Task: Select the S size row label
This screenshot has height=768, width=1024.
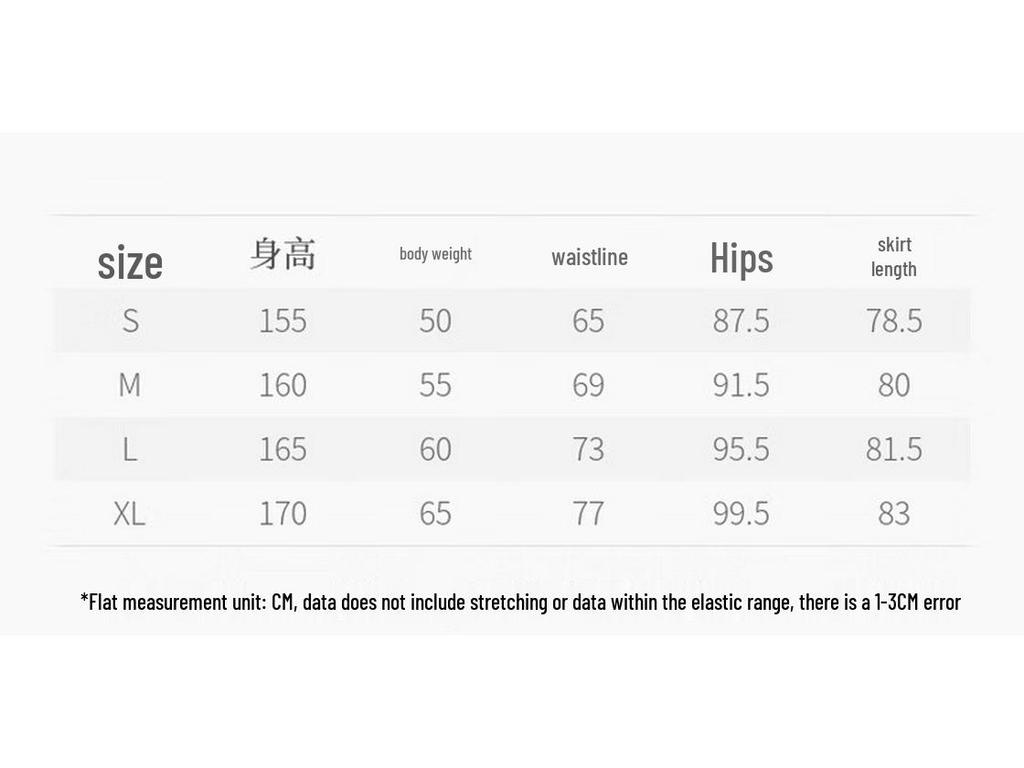Action: pyautogui.click(x=131, y=321)
